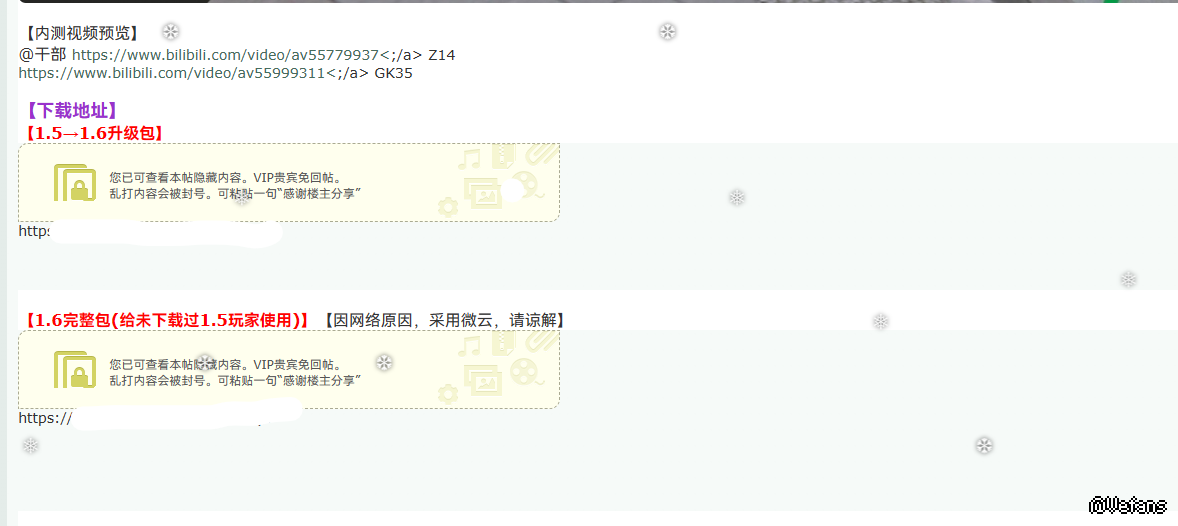The height and width of the screenshot is (526, 1178).
Task: Click the 【1.5→1.6升级包】 red heading
Action: point(94,133)
